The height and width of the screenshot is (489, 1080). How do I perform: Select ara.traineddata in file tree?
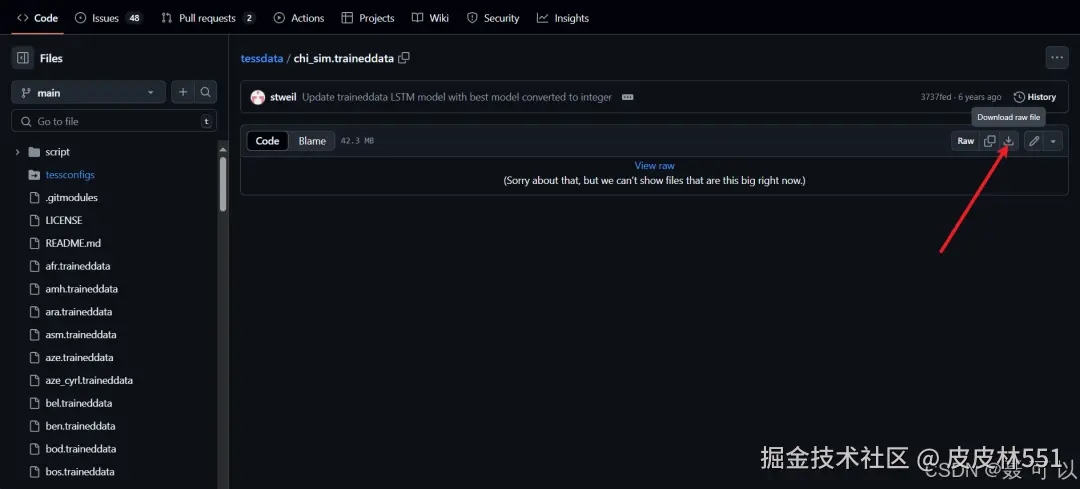tap(79, 311)
